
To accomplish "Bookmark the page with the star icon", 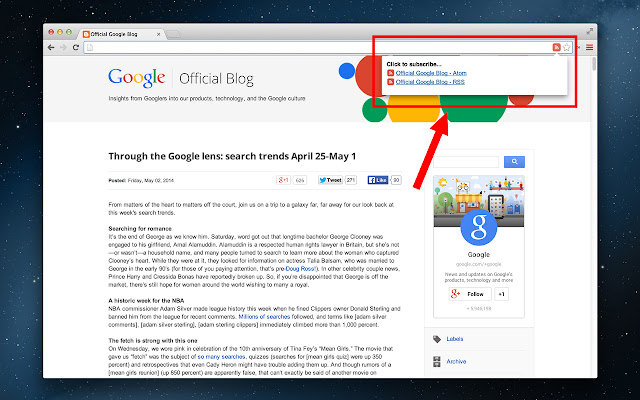I will point(567,47).
